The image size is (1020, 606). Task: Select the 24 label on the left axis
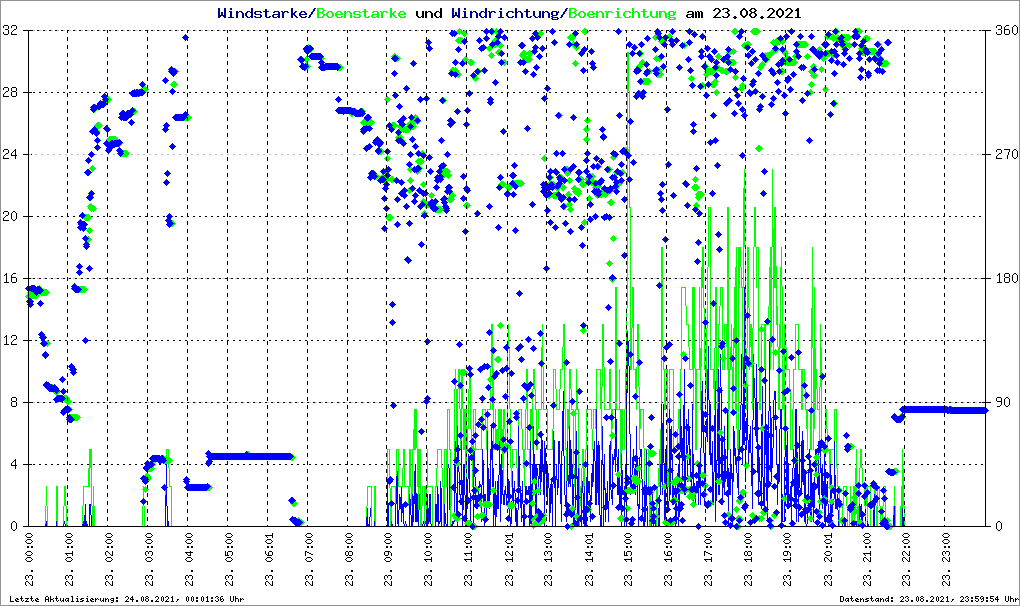coord(11,155)
